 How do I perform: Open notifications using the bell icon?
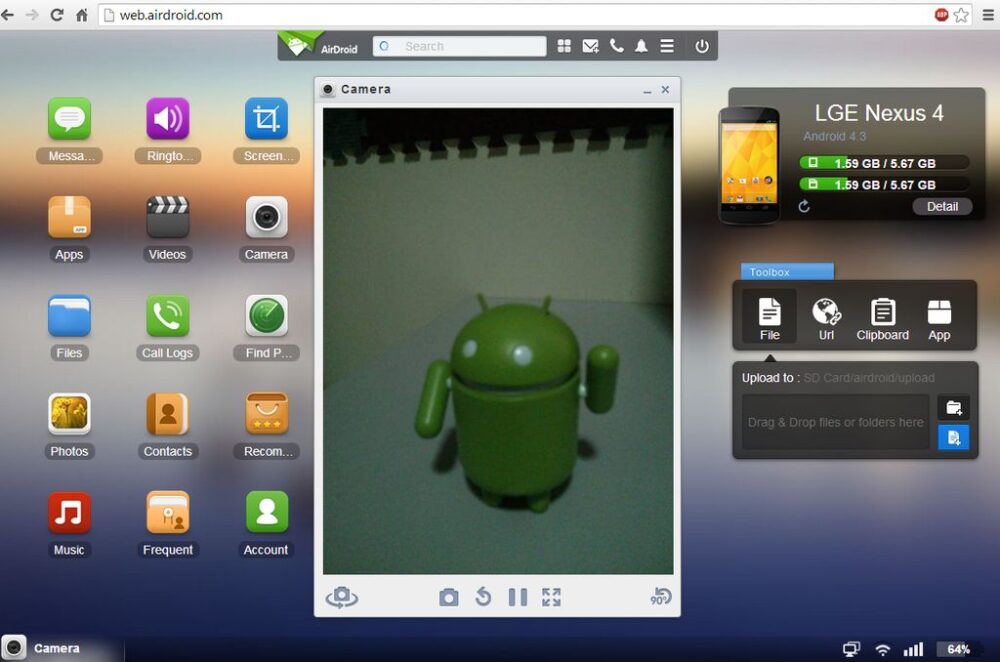click(641, 45)
